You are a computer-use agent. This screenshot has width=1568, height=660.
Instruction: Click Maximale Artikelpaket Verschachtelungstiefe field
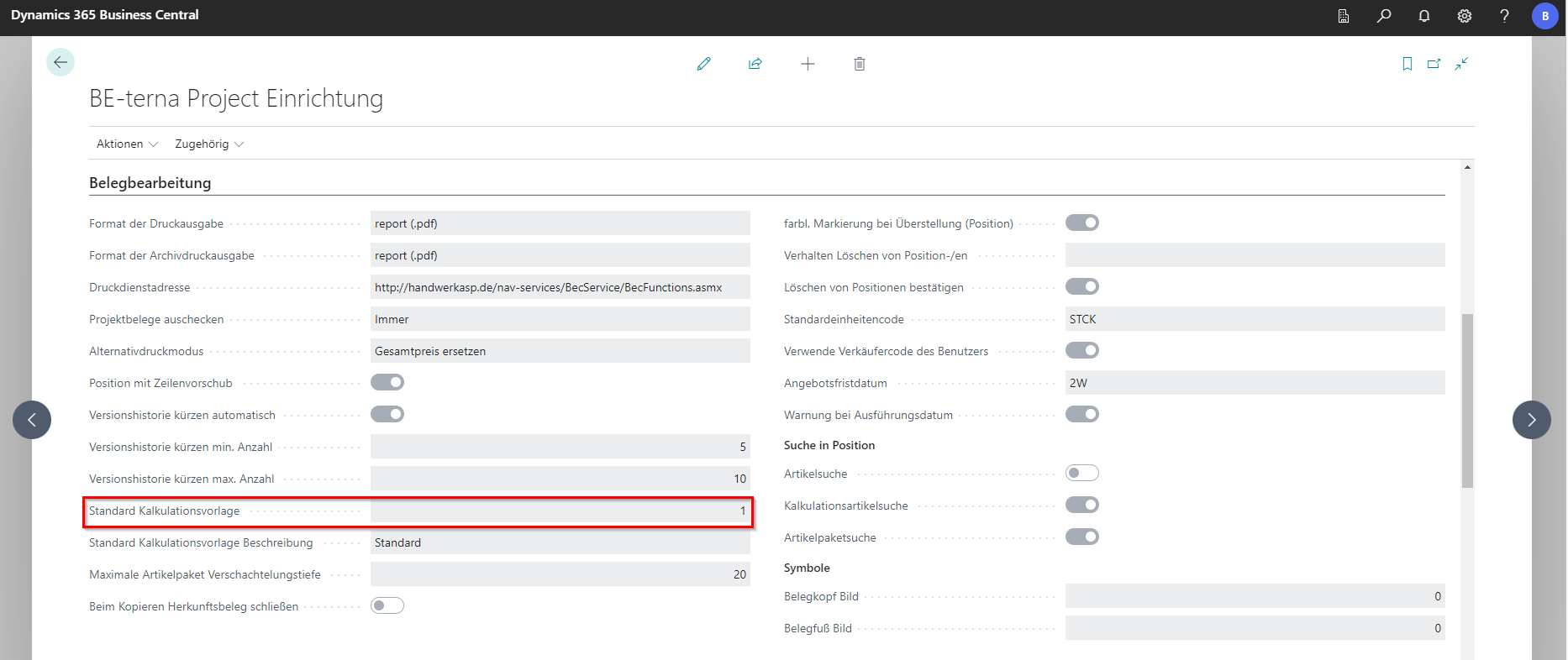(560, 574)
